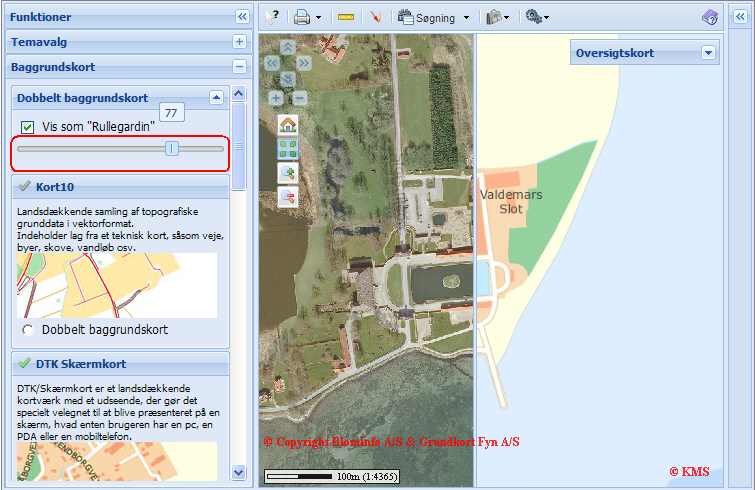The width and height of the screenshot is (755, 490).
Task: Click the slider value tooltip 77
Action: click(x=171, y=113)
